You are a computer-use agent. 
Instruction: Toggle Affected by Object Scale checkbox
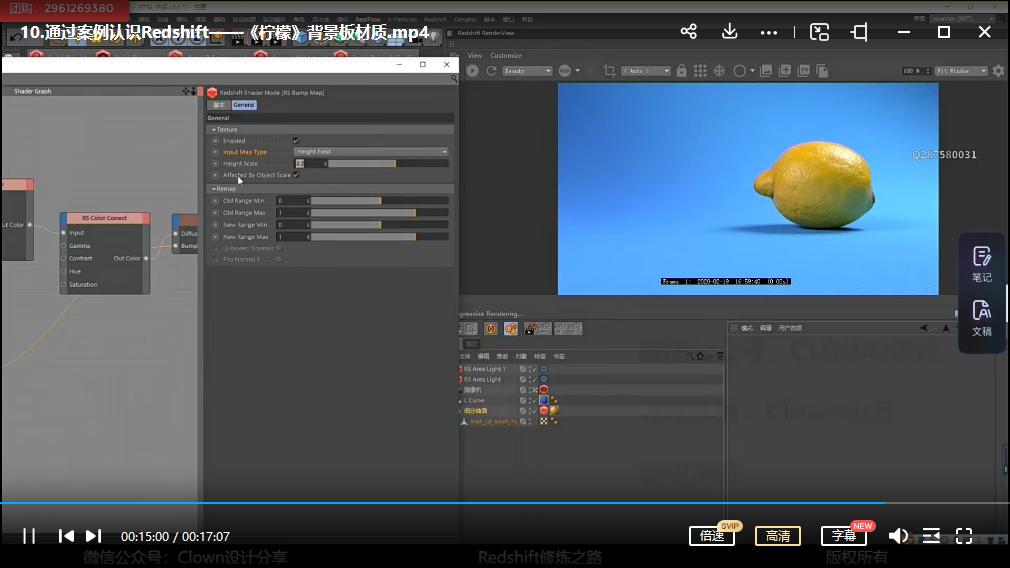tap(296, 175)
